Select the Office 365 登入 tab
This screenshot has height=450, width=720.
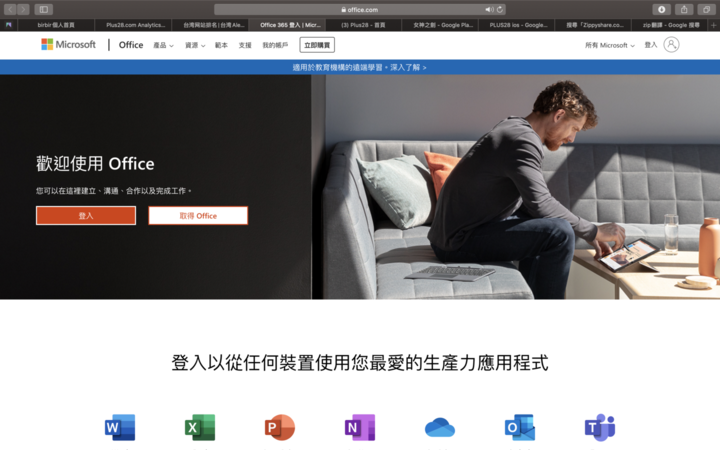pyautogui.click(x=287, y=25)
